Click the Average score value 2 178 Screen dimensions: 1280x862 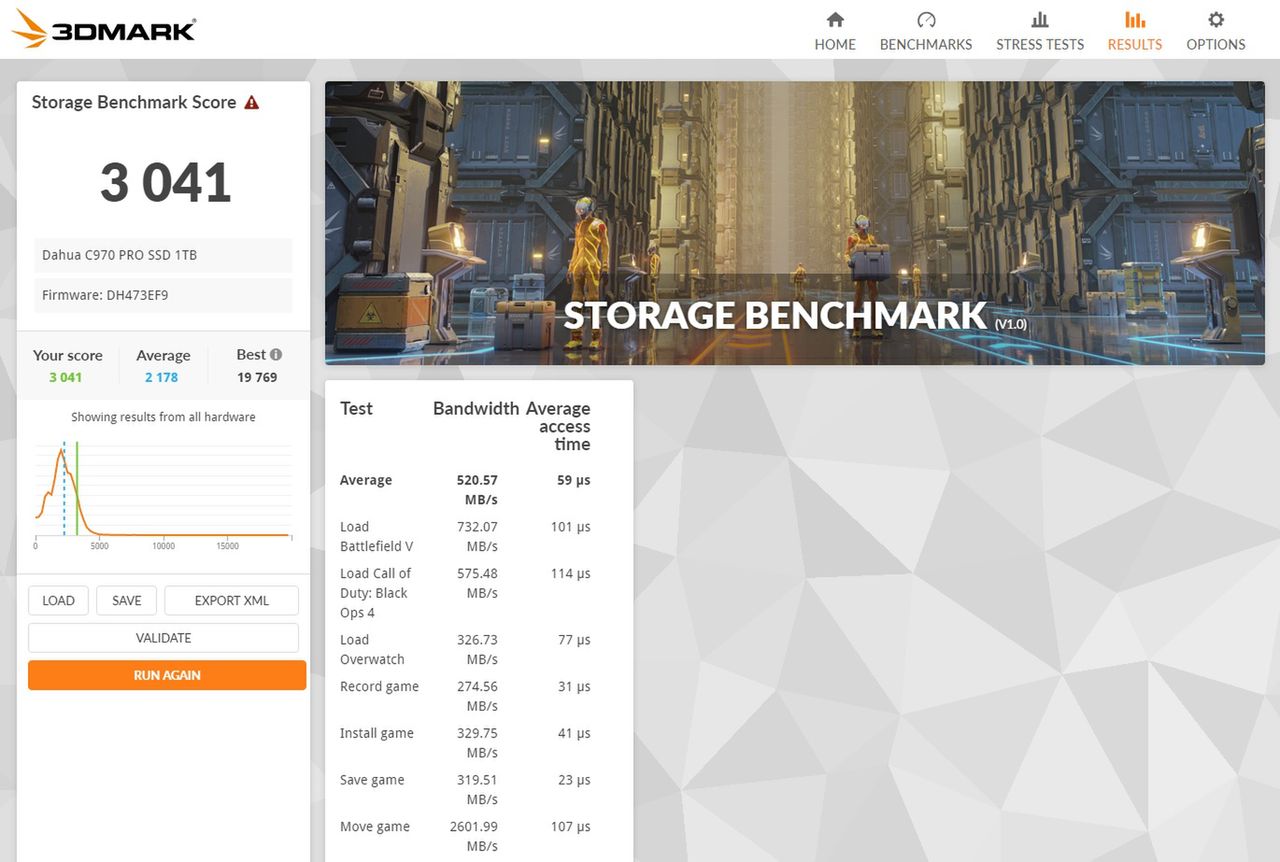coord(162,377)
